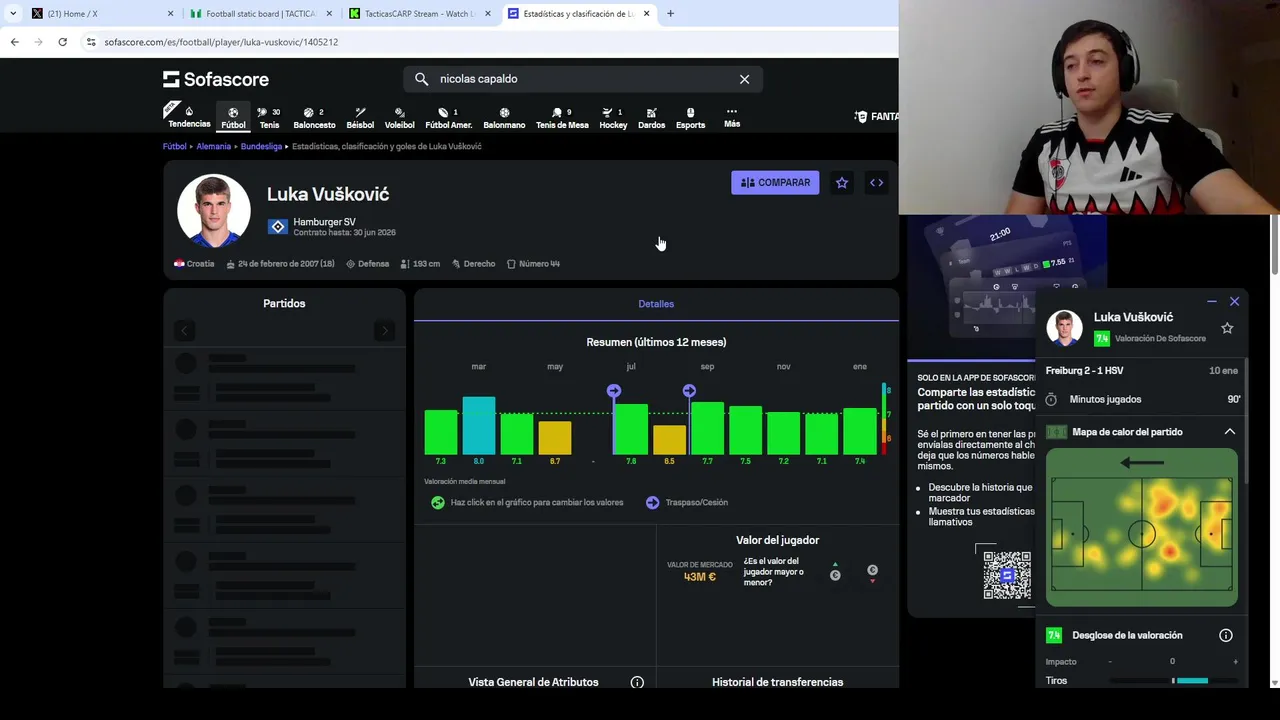
Task: Select Esports category
Action: point(690,117)
